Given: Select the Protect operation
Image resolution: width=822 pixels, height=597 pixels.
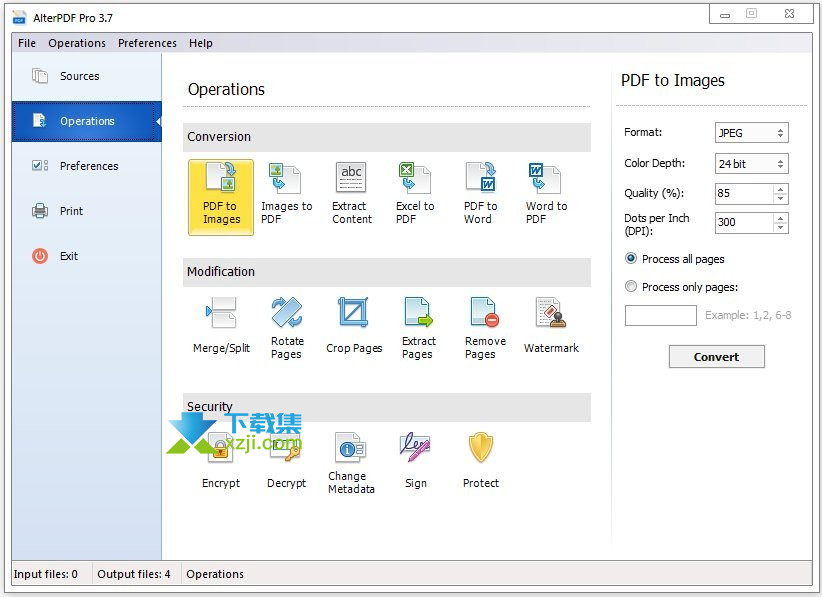Looking at the screenshot, I should (x=481, y=461).
